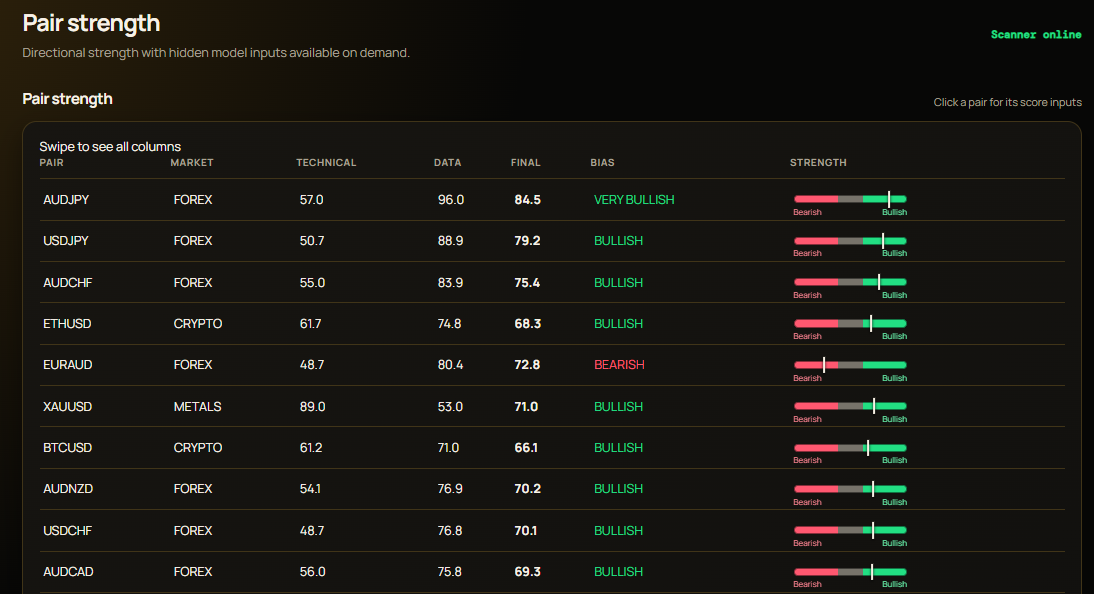Sort by the MARKET column header

pos(192,163)
